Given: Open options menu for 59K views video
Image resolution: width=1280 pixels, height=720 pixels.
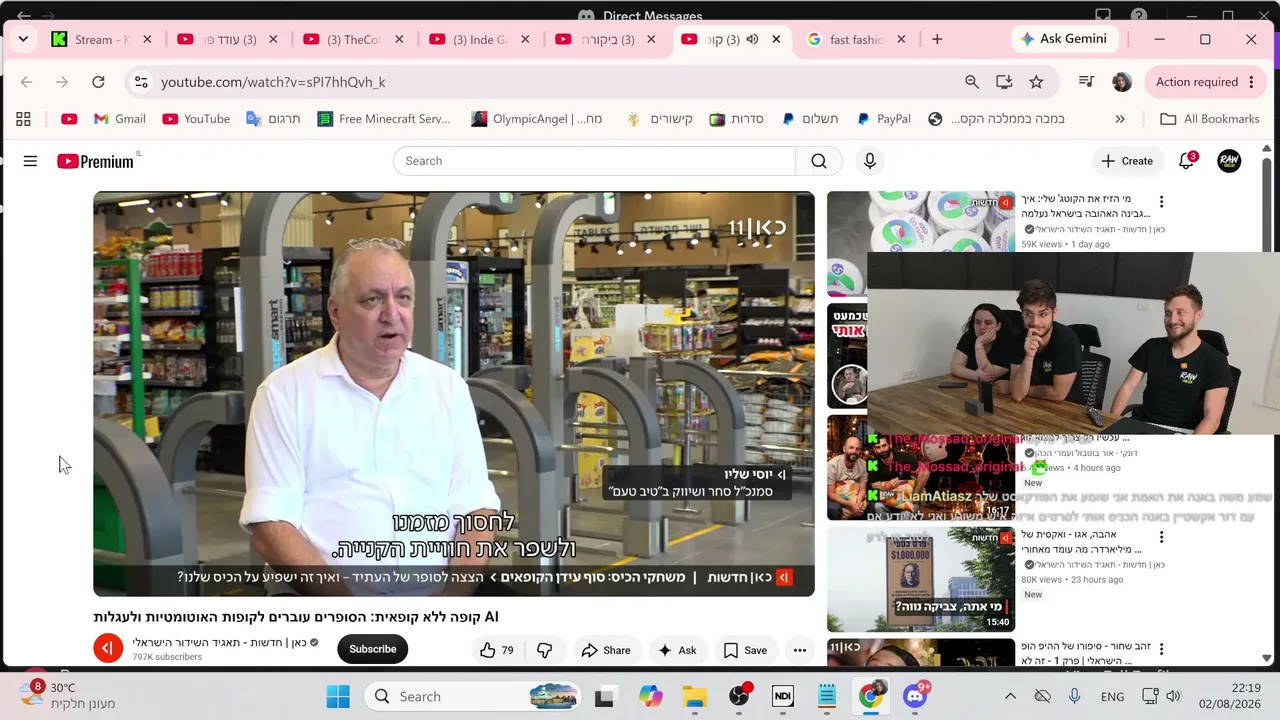Looking at the screenshot, I should pos(1161,202).
